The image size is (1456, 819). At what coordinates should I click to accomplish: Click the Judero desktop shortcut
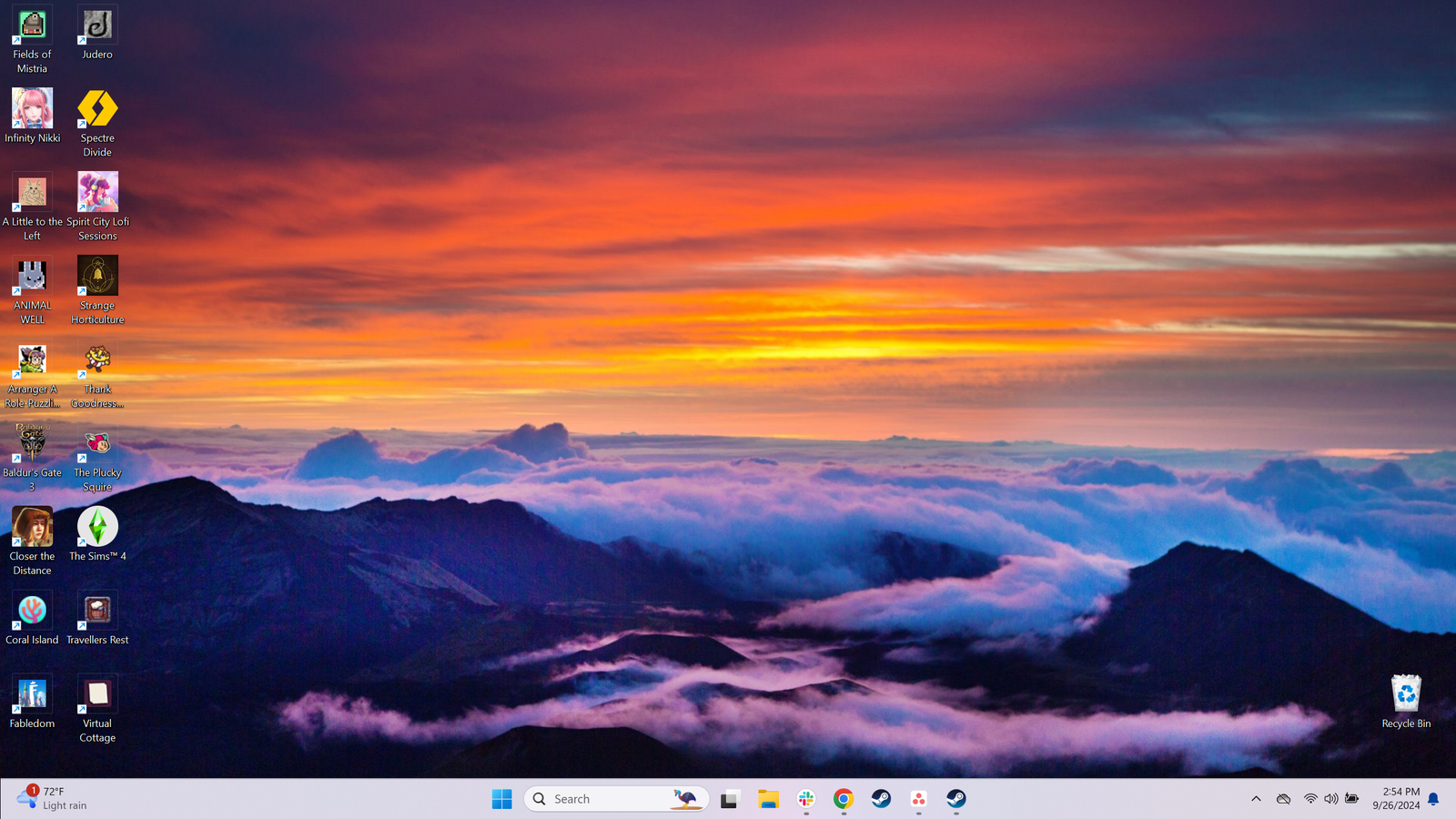pos(97,27)
